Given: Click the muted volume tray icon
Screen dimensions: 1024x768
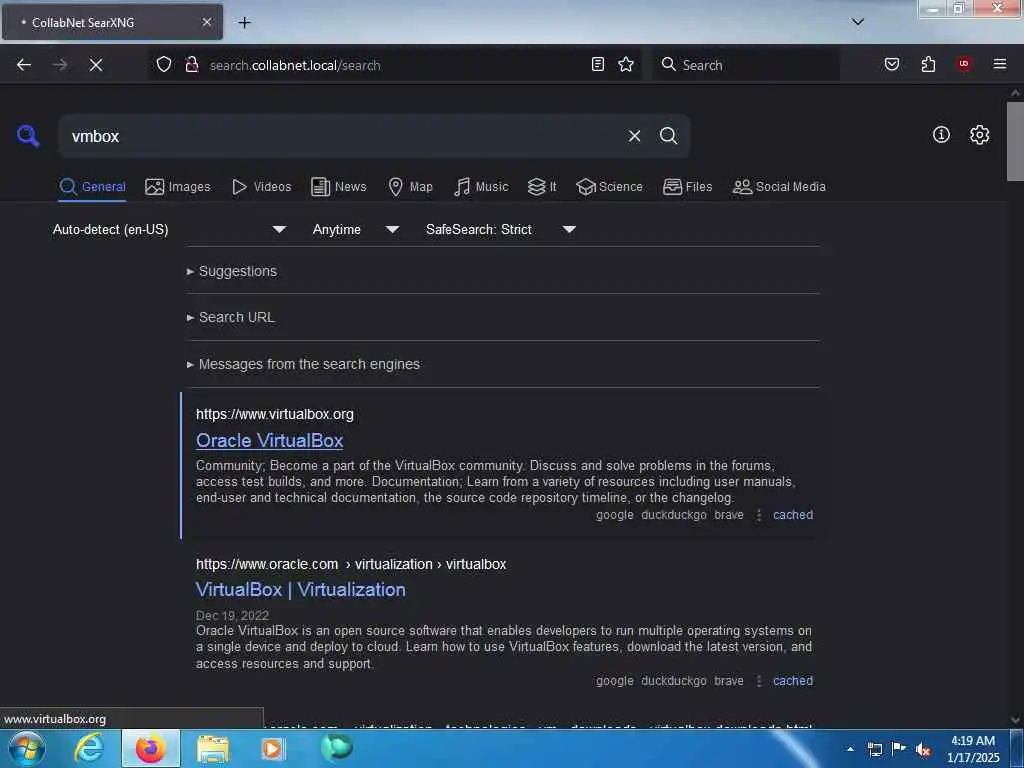Looking at the screenshot, I should tap(923, 750).
